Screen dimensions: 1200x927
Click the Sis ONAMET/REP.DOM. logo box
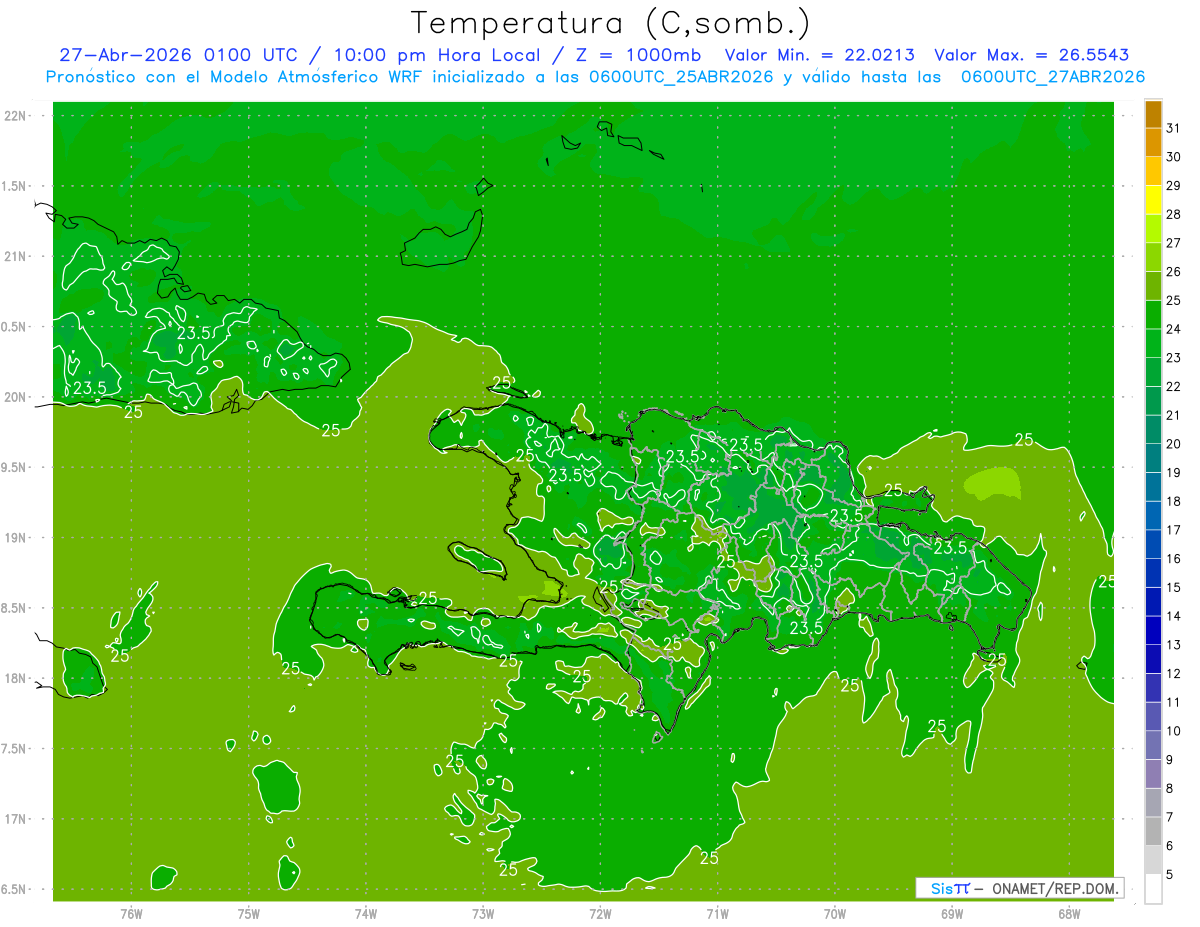pyautogui.click(x=1019, y=888)
